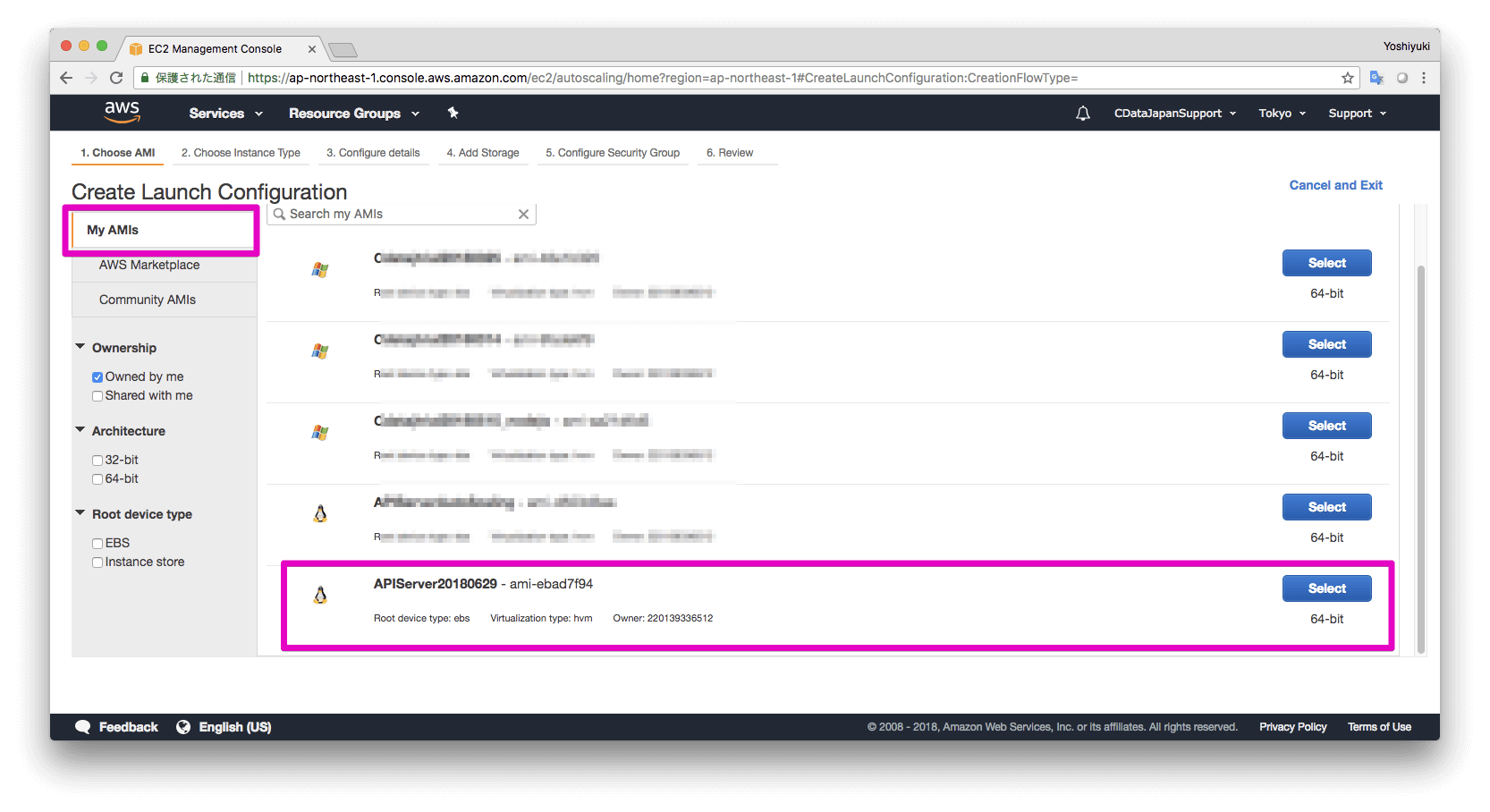The width and height of the screenshot is (1490, 812).
Task: Close the EC2 Management Console tab
Action: pyautogui.click(x=312, y=49)
